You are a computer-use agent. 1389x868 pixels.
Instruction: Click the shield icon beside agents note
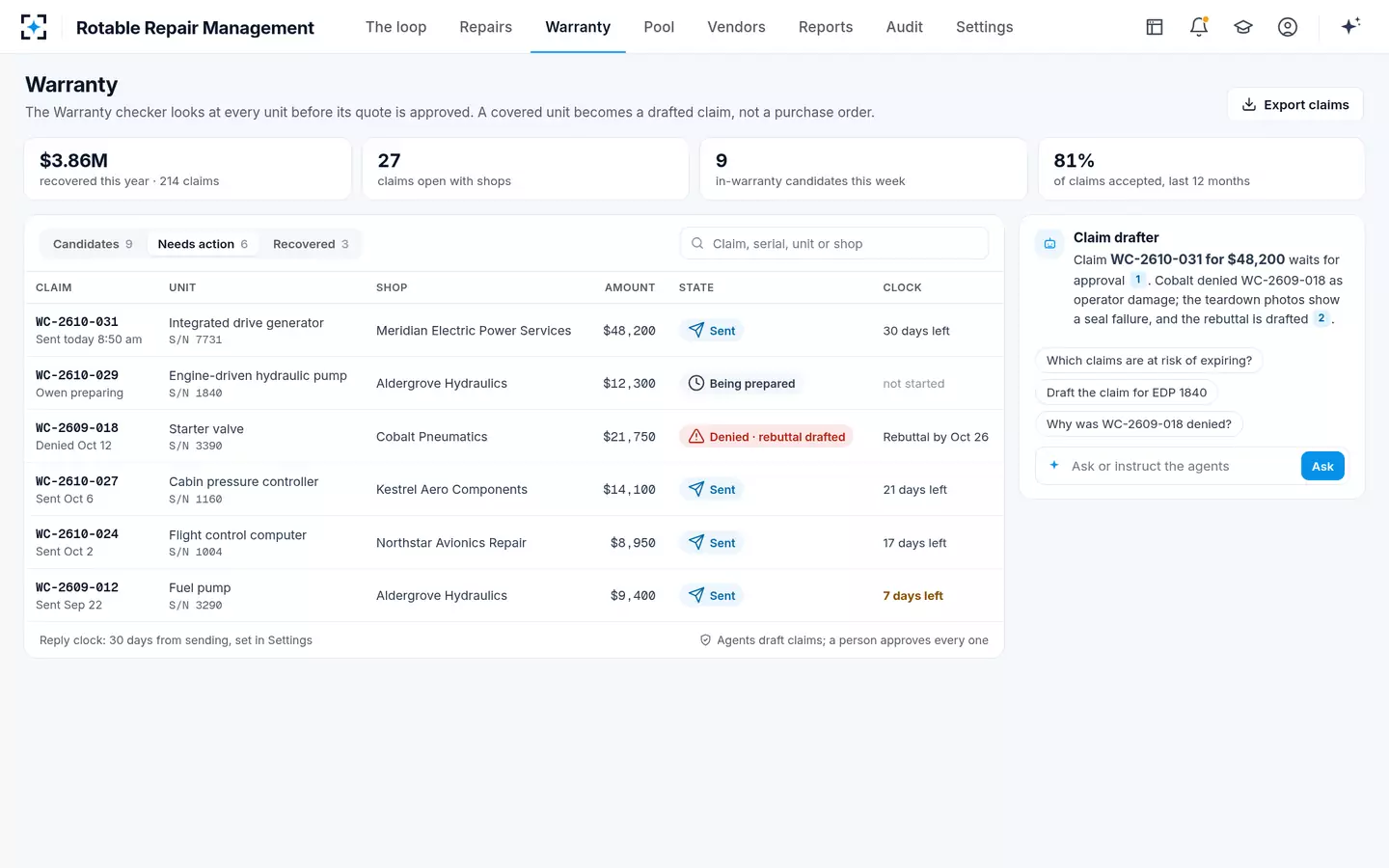click(x=705, y=640)
